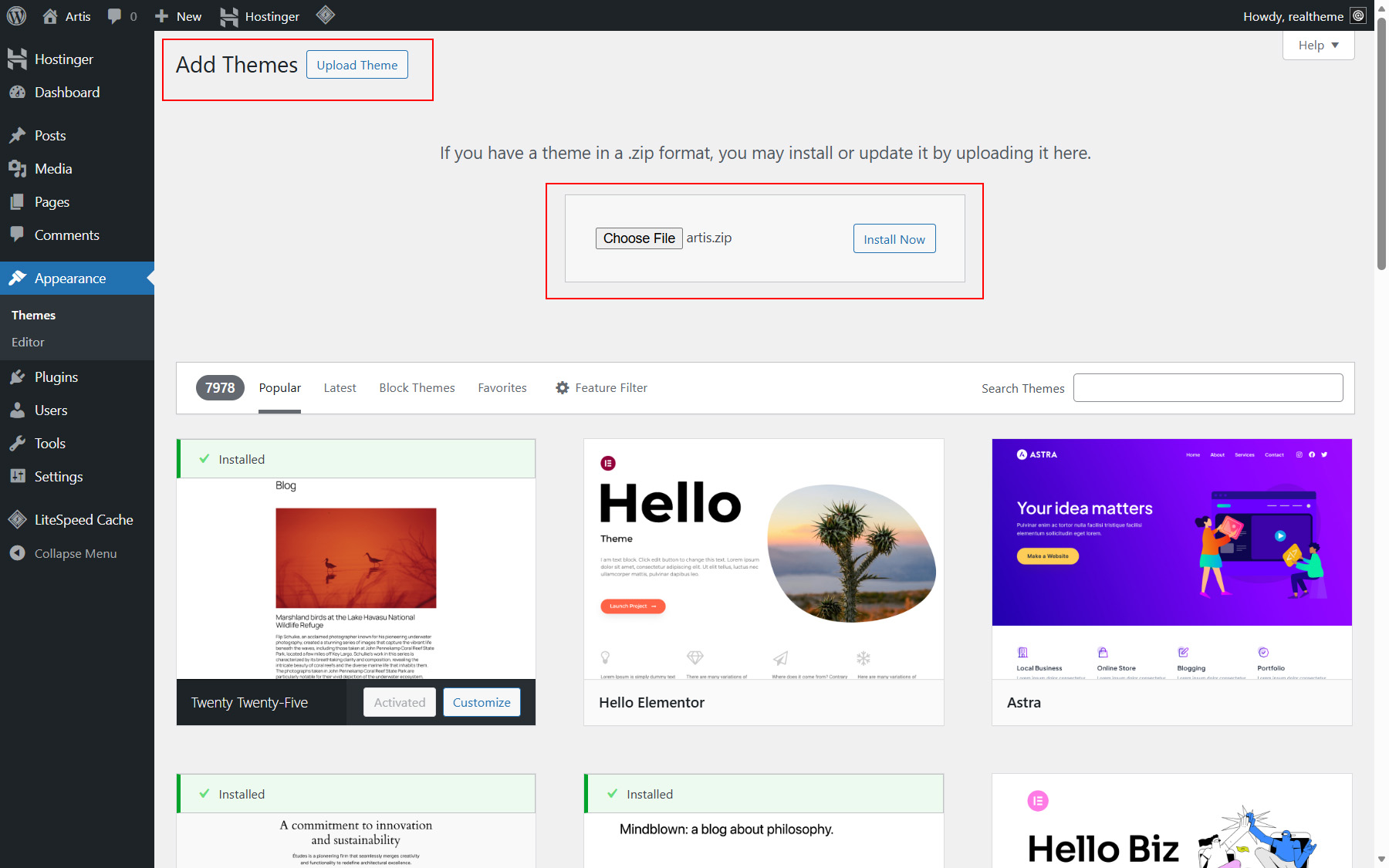Open the Tools wrench menu
1389x868 pixels.
pyautogui.click(x=49, y=444)
